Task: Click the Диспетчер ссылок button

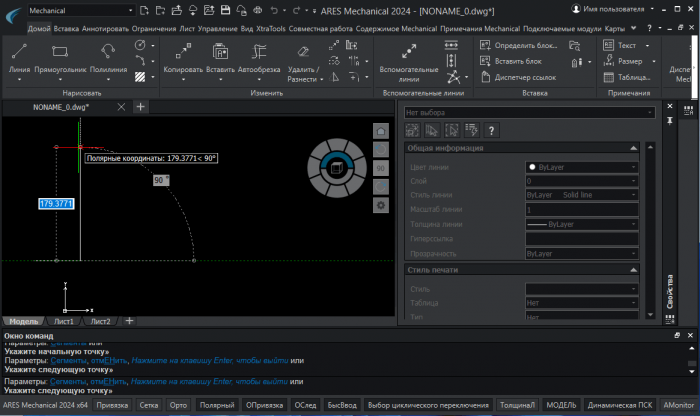Action: [x=523, y=77]
